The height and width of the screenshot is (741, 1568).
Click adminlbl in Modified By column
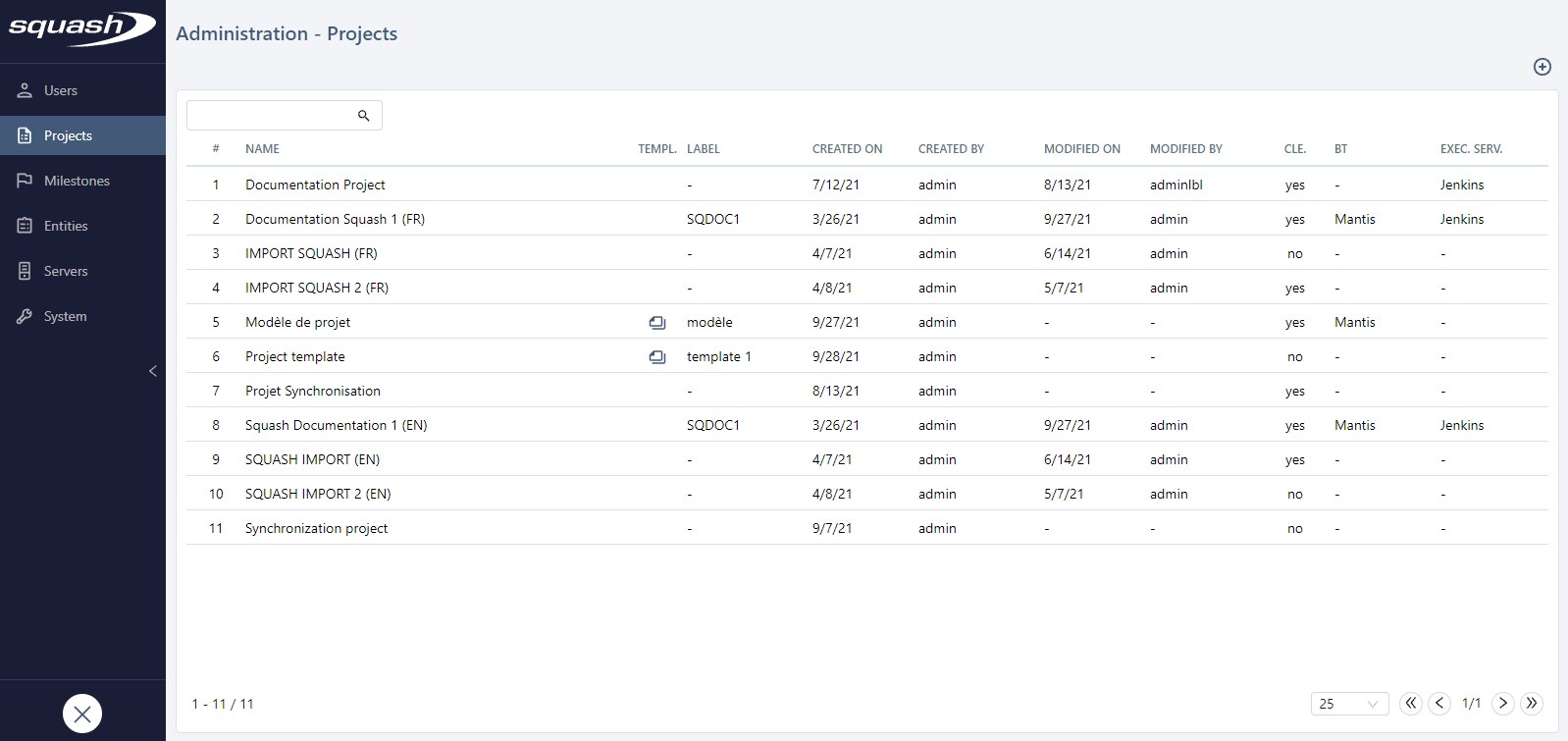(1176, 185)
